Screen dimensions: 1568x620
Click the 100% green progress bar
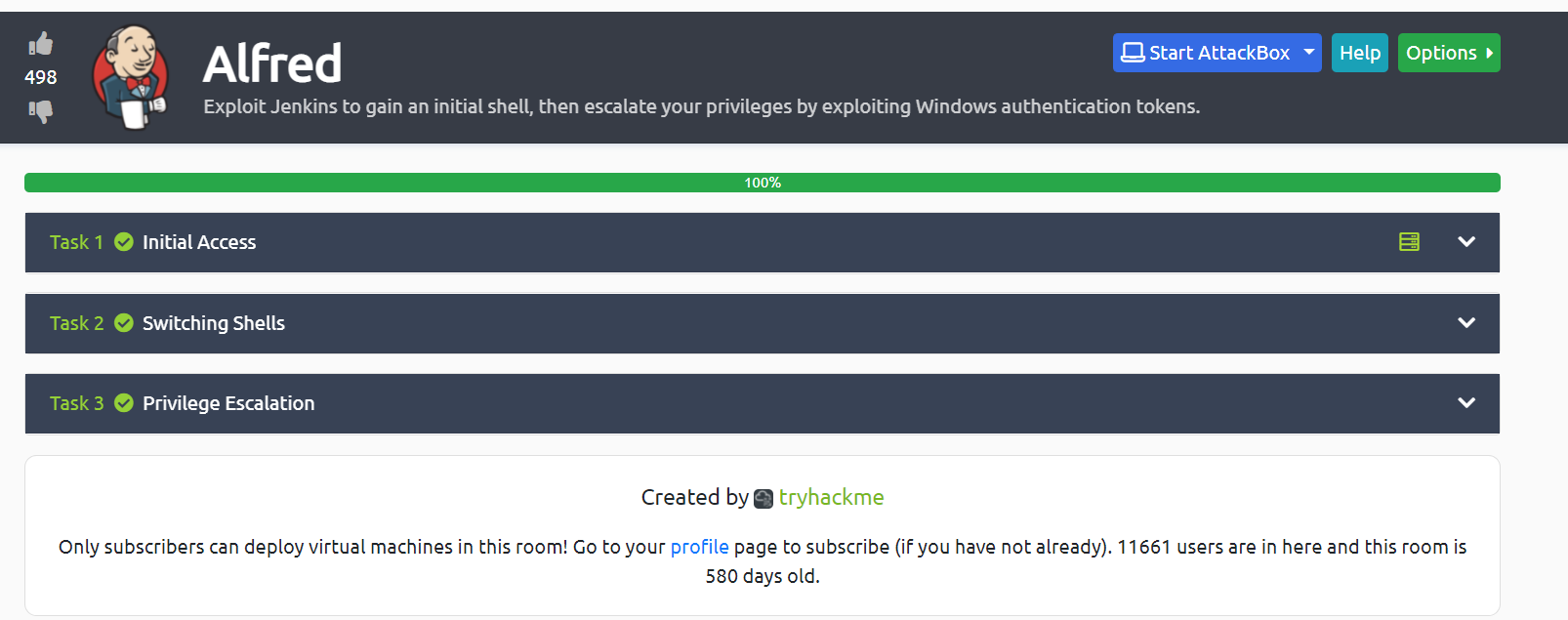tap(762, 182)
